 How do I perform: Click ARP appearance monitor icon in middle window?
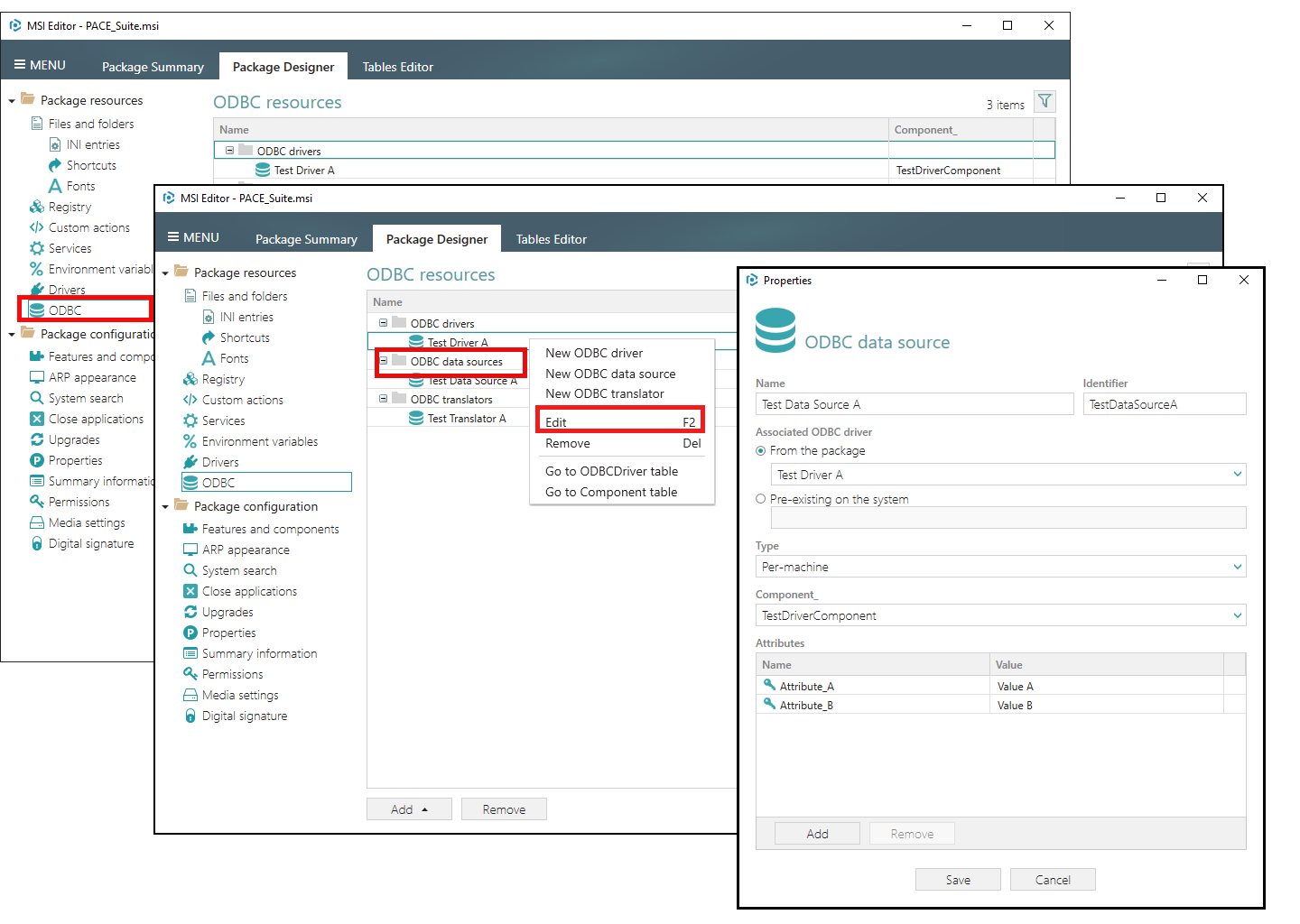(190, 550)
